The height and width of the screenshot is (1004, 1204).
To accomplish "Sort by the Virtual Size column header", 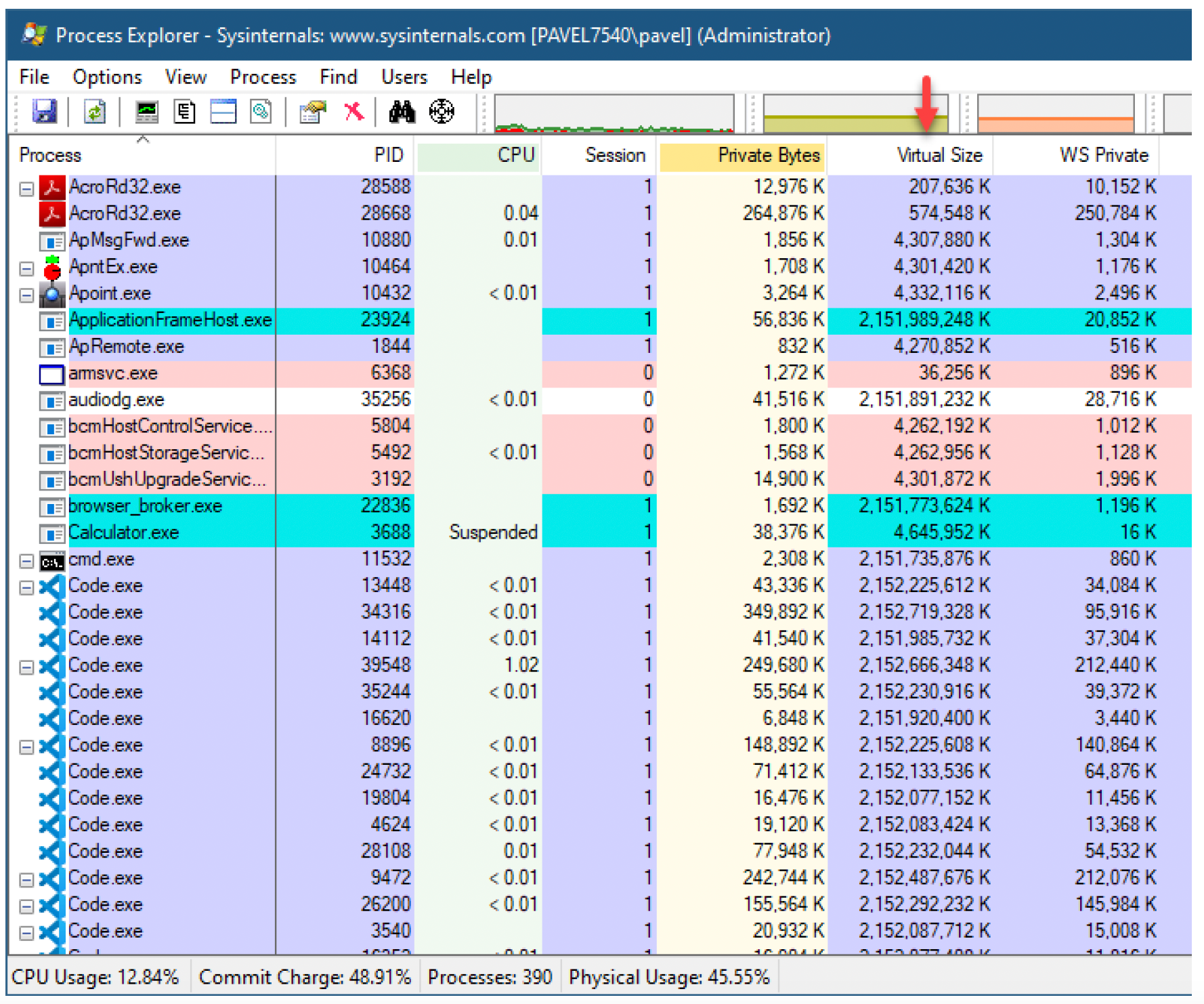I will tap(910, 155).
